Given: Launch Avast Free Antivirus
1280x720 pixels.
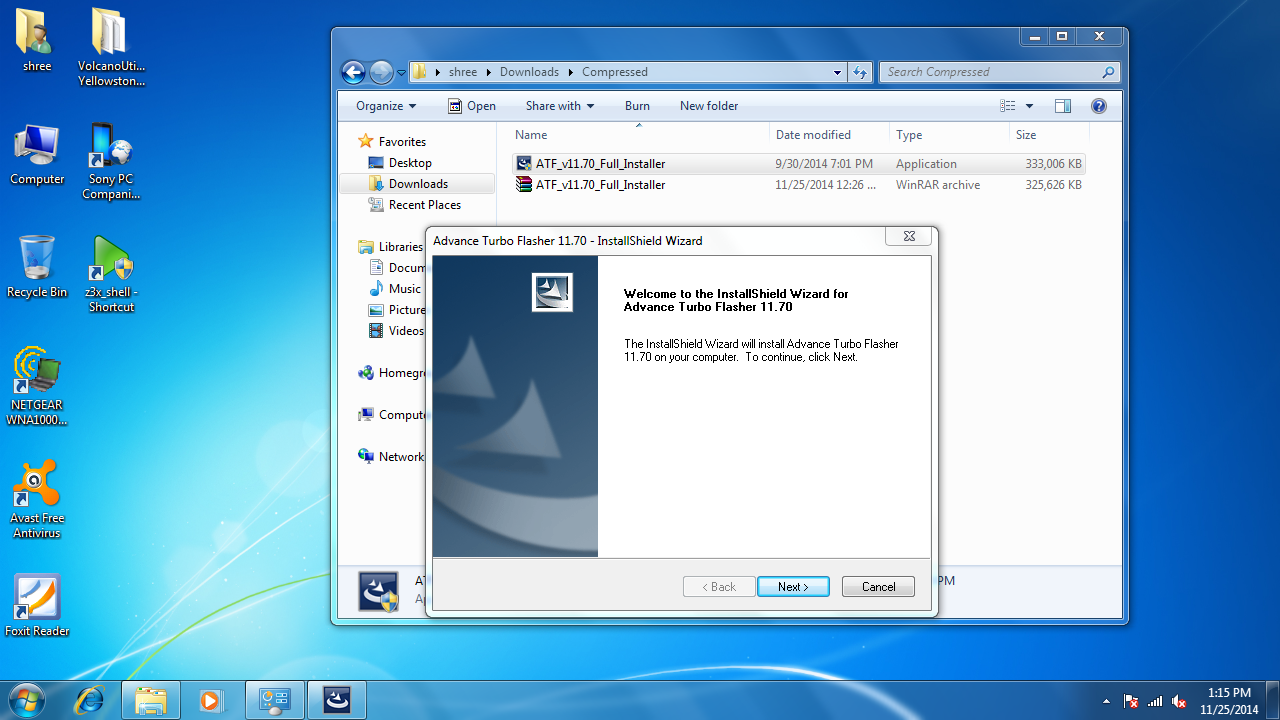Looking at the screenshot, I should coord(37,499).
